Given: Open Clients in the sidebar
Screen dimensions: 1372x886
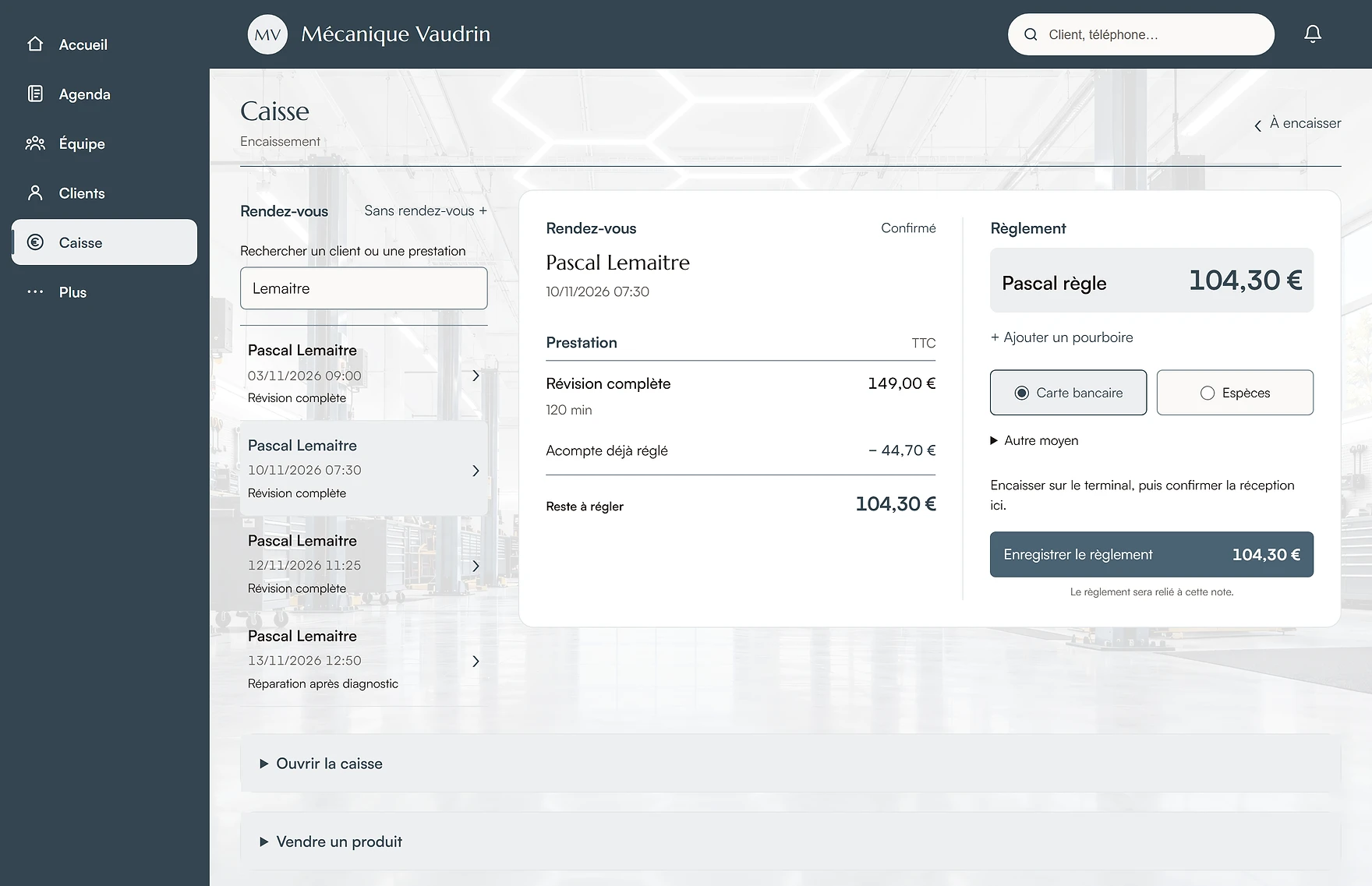Looking at the screenshot, I should tap(104, 193).
